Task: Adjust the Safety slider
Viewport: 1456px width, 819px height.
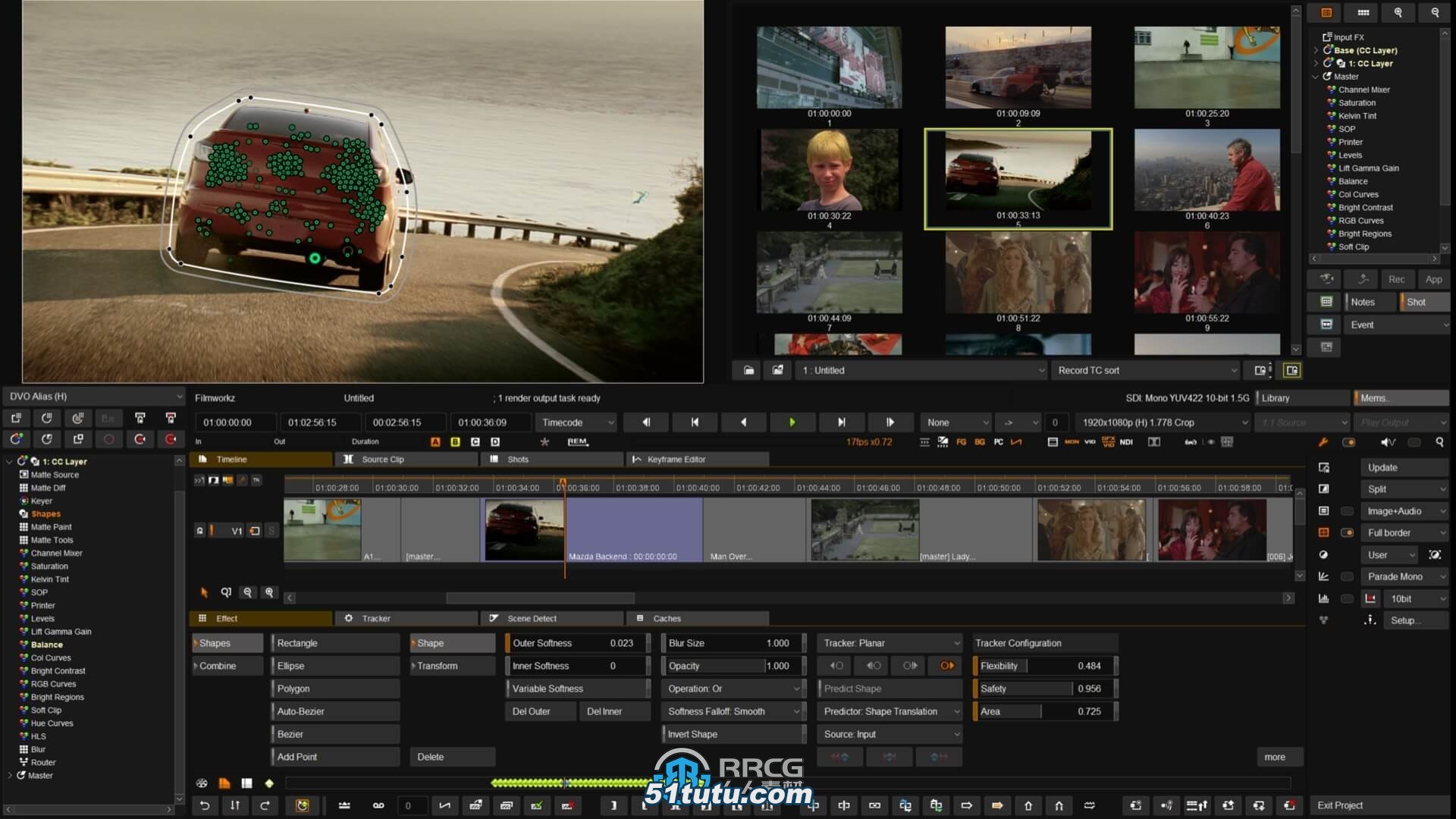Action: point(1045,689)
